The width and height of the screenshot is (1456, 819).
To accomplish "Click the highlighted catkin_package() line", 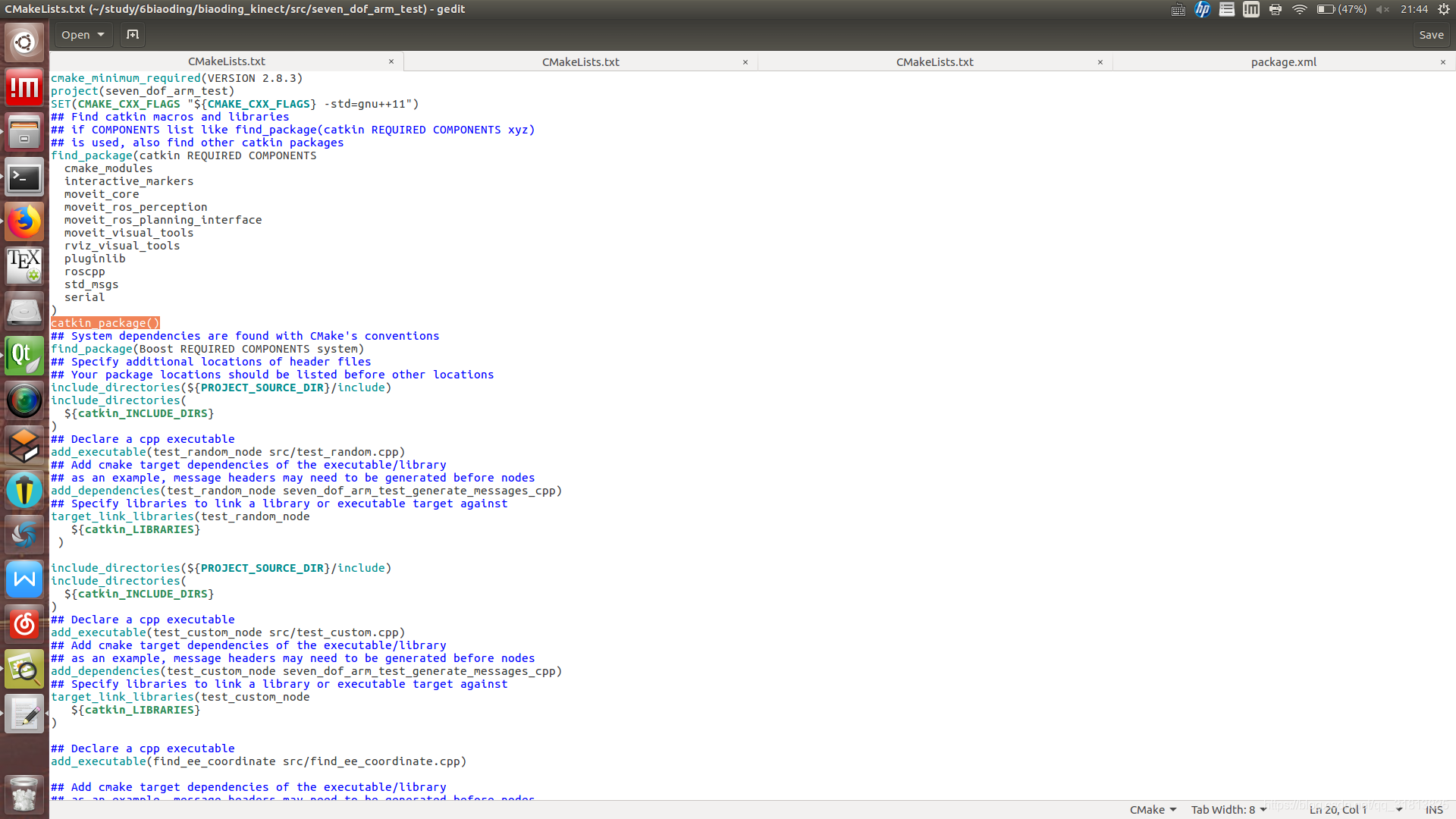I will click(x=105, y=323).
